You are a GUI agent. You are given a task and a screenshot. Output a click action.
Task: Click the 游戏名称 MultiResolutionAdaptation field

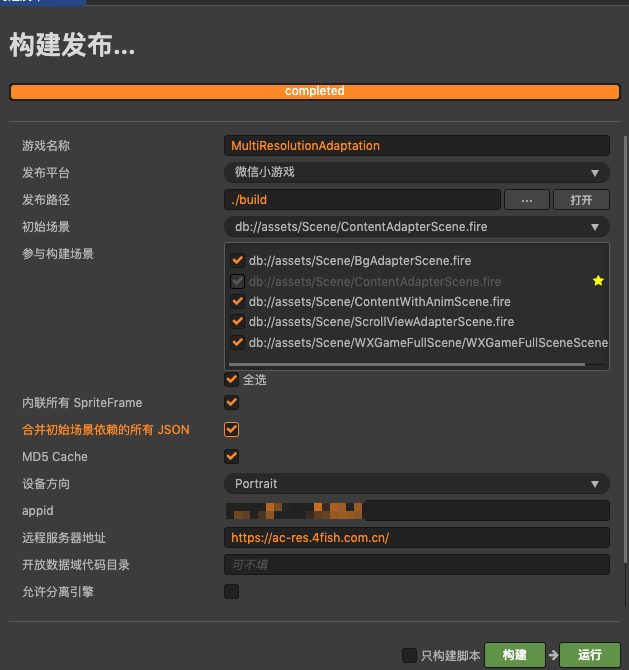click(417, 146)
